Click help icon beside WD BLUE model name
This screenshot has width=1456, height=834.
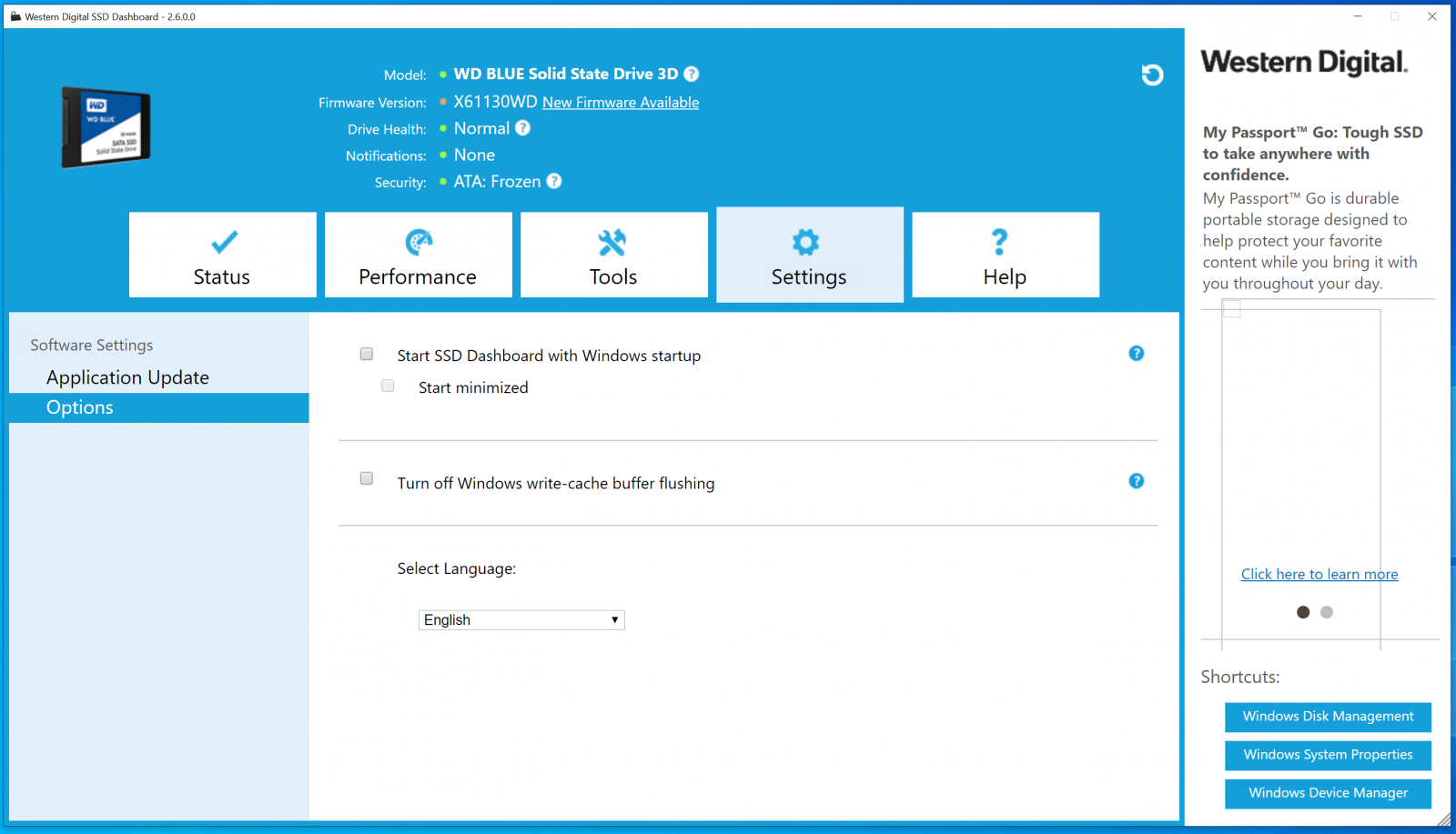(692, 75)
